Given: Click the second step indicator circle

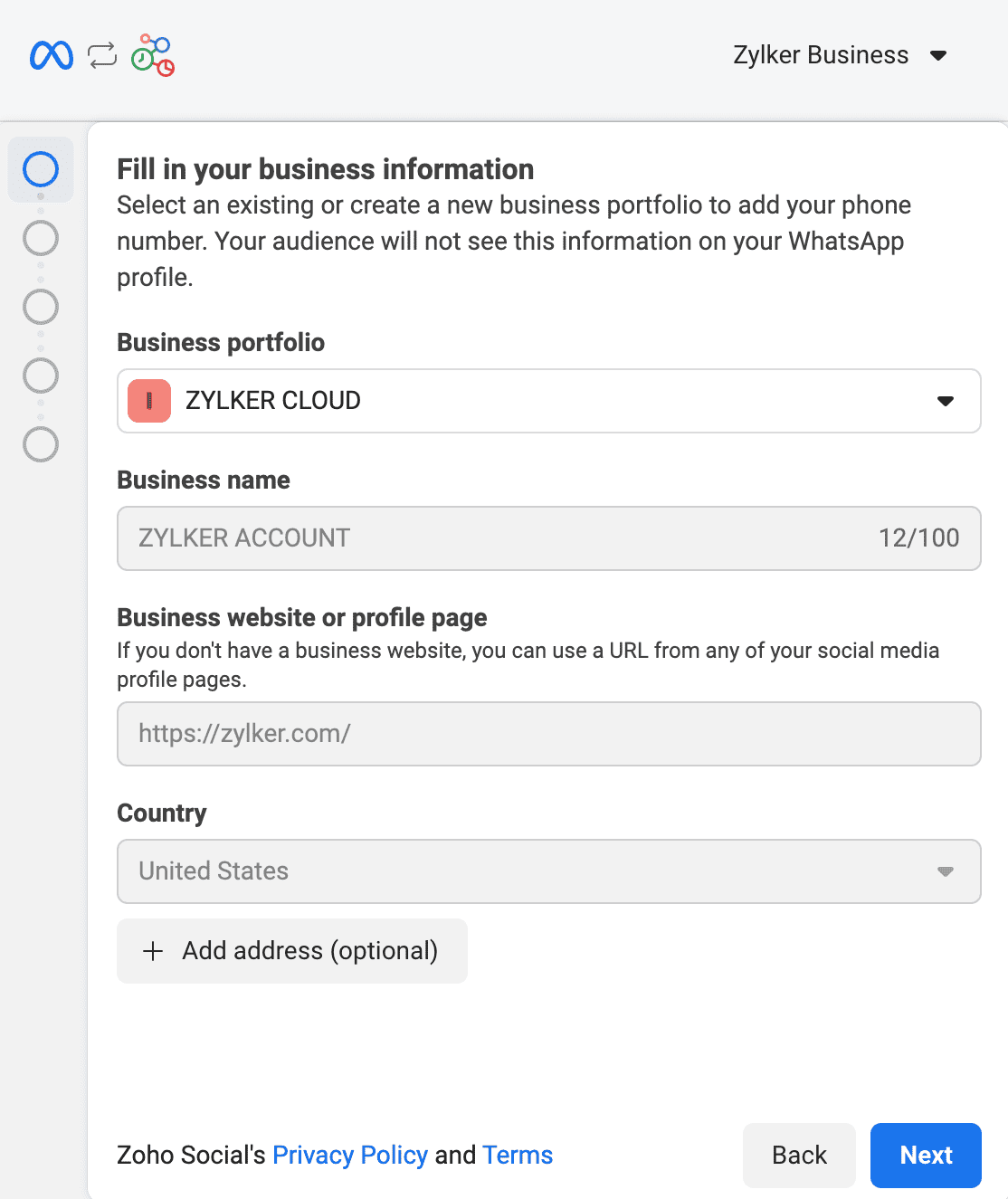Looking at the screenshot, I should pyautogui.click(x=40, y=238).
